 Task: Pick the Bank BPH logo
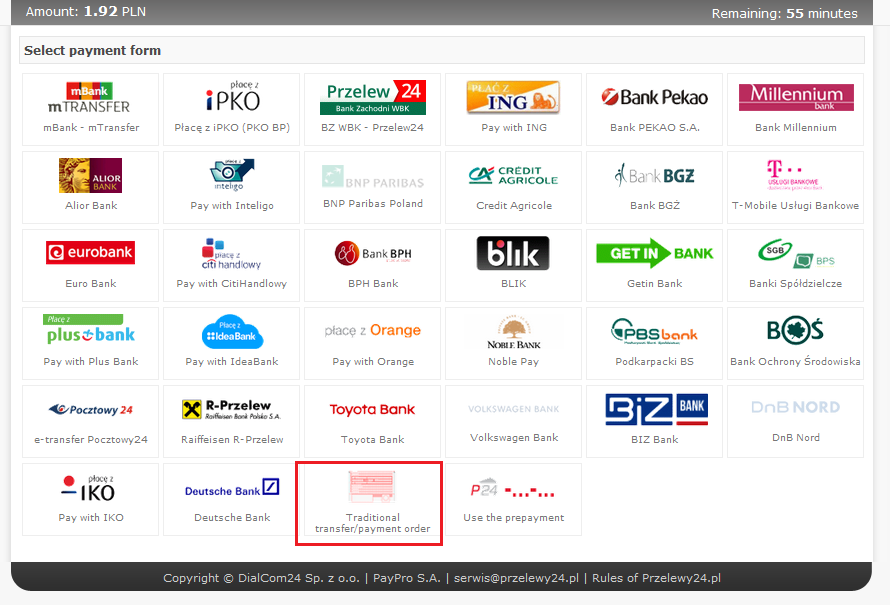click(373, 254)
